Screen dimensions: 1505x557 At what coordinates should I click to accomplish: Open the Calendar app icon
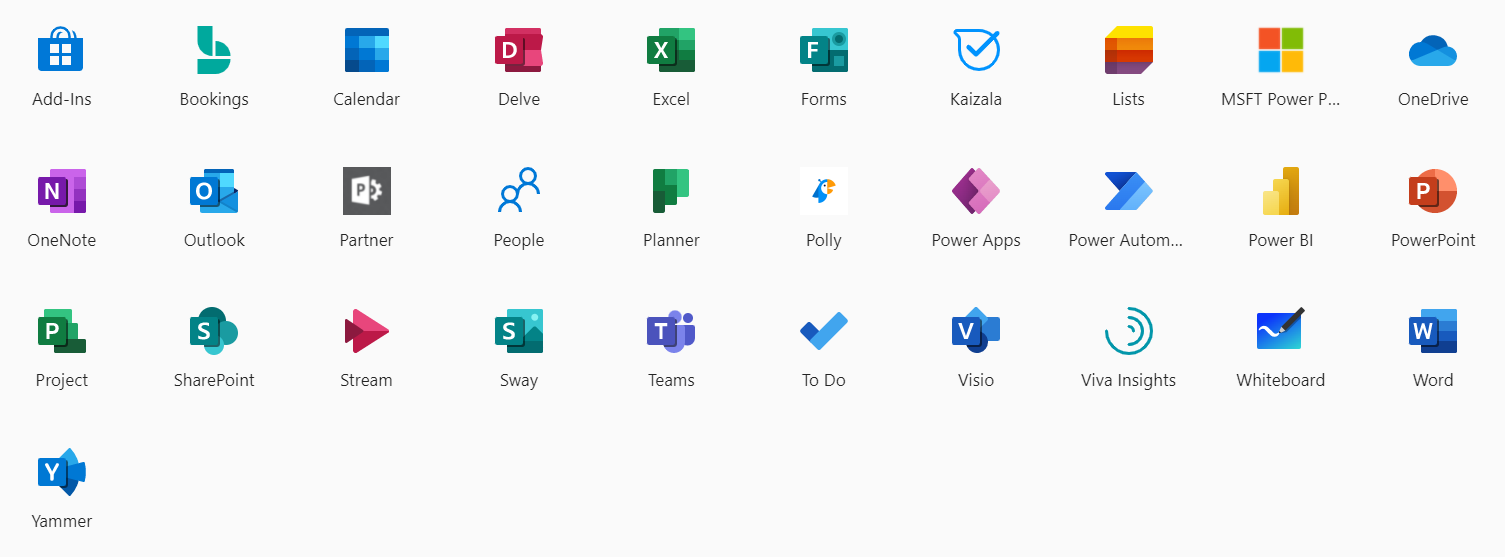tap(366, 50)
